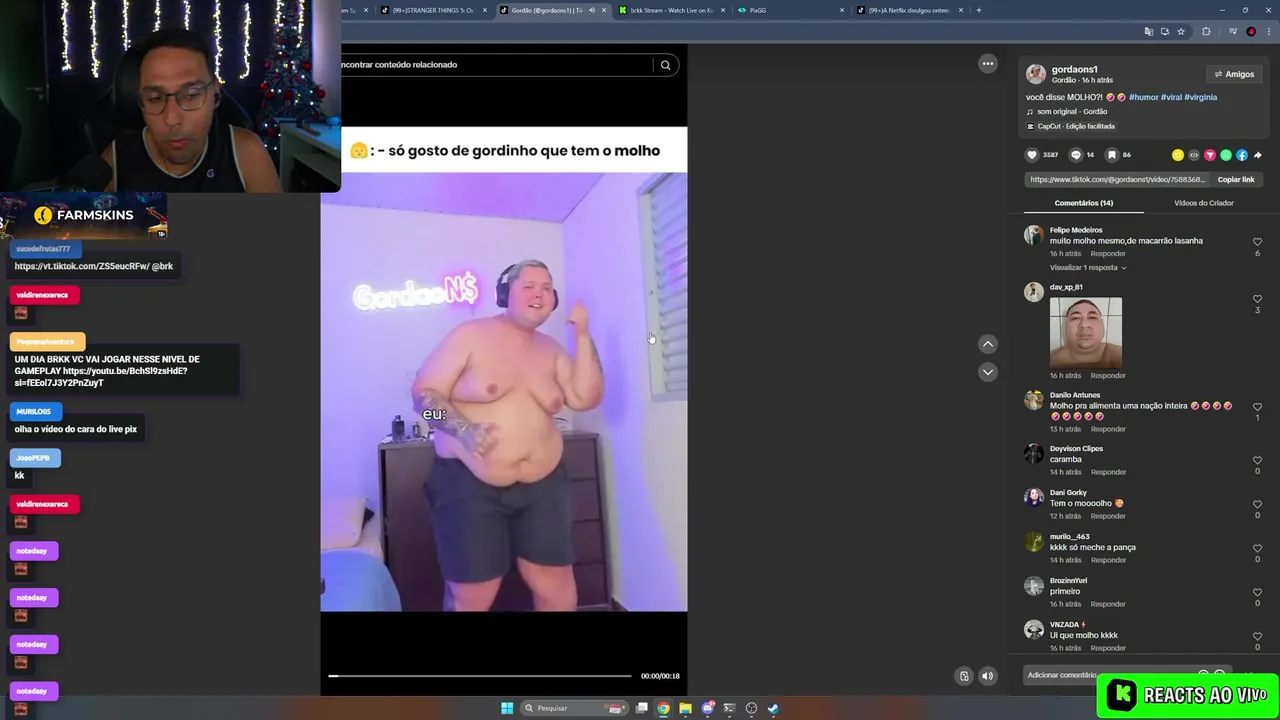Click the TikTok video URL field
Viewport: 1280px width, 720px height.
pyautogui.click(x=1117, y=180)
